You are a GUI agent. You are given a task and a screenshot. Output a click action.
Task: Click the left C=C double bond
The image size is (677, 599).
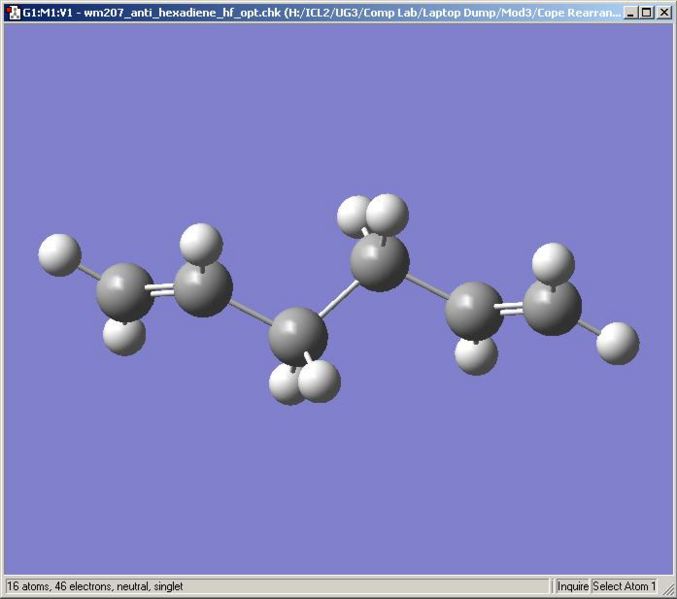pyautogui.click(x=160, y=290)
